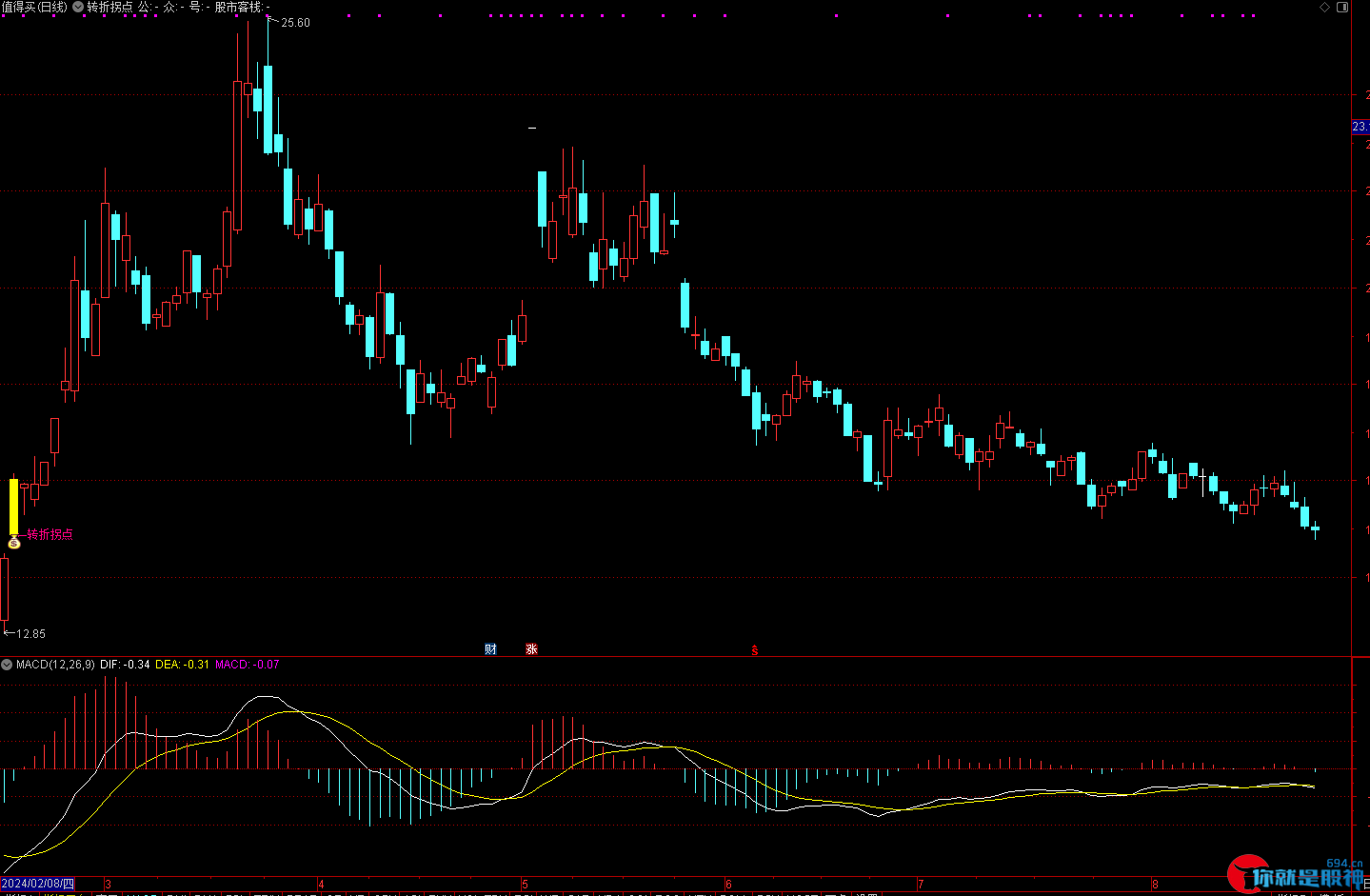Viewport: 1370px width, 896px height.
Task: Click month 6 marker on time axis
Action: [x=728, y=885]
